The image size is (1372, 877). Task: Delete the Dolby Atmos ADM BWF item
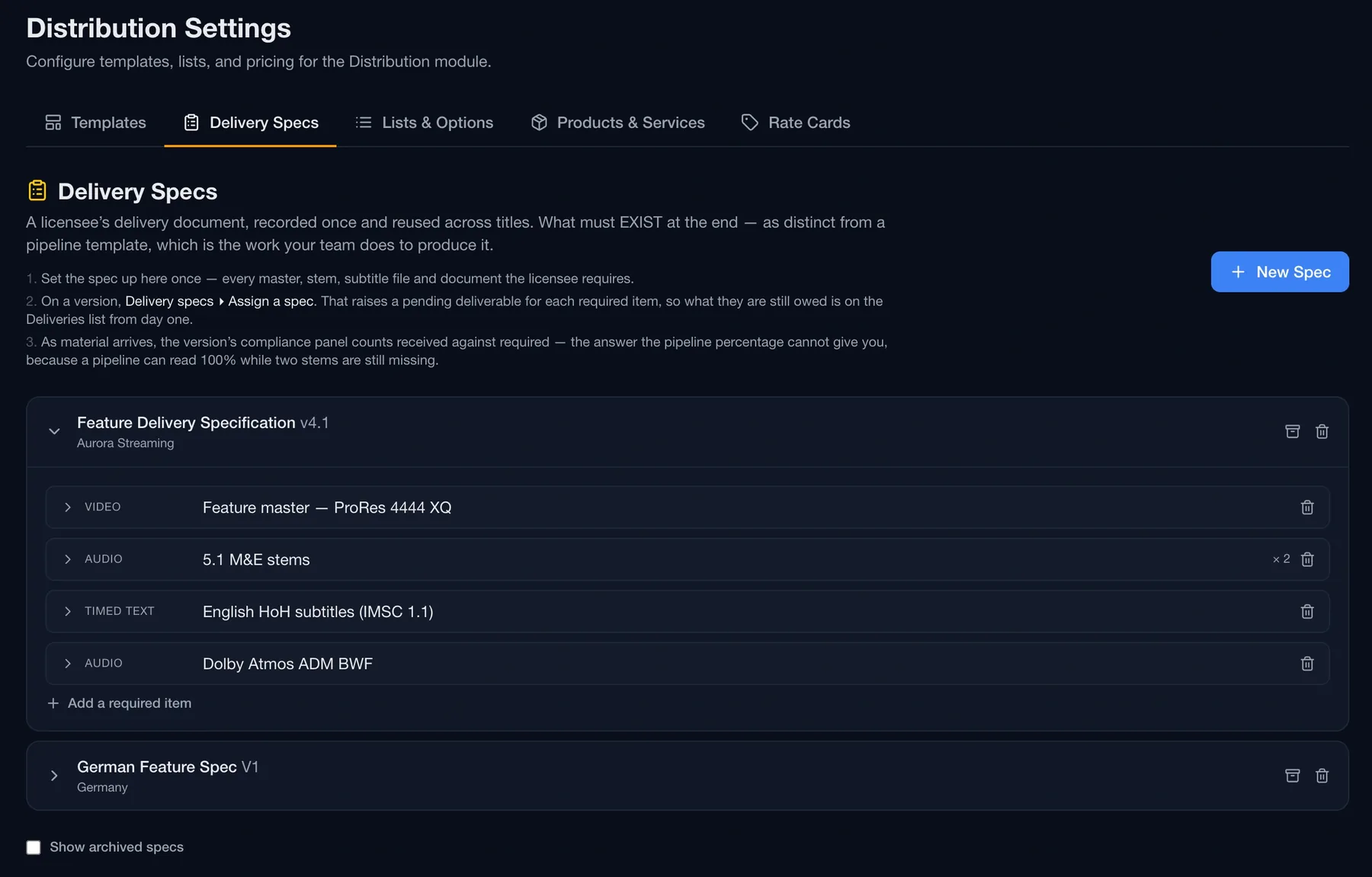click(1307, 664)
